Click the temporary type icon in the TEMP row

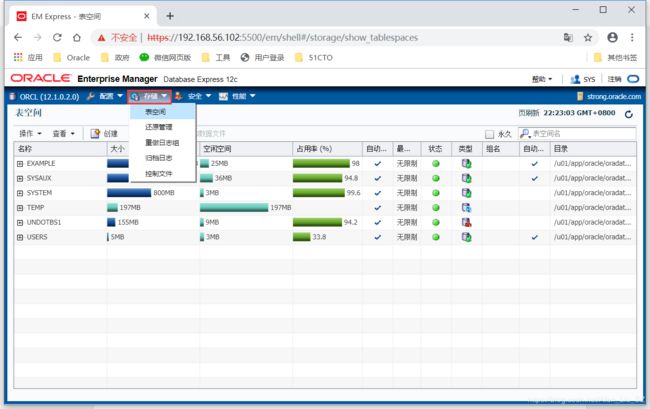click(x=466, y=208)
